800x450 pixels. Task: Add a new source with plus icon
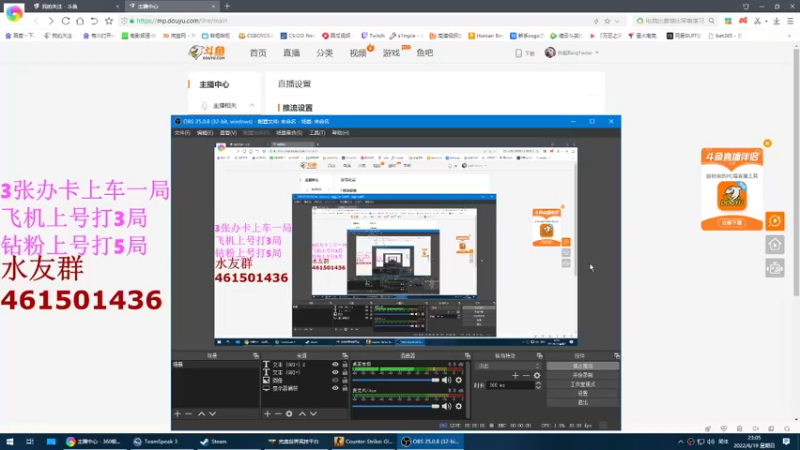click(267, 414)
